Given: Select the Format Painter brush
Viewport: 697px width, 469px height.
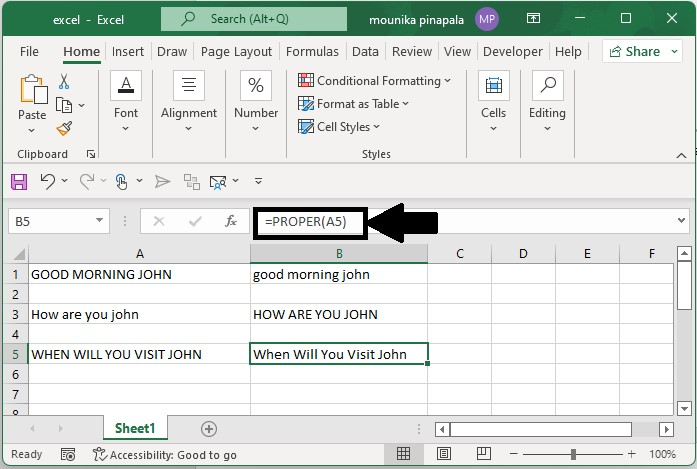Looking at the screenshot, I should pyautogui.click(x=64, y=128).
